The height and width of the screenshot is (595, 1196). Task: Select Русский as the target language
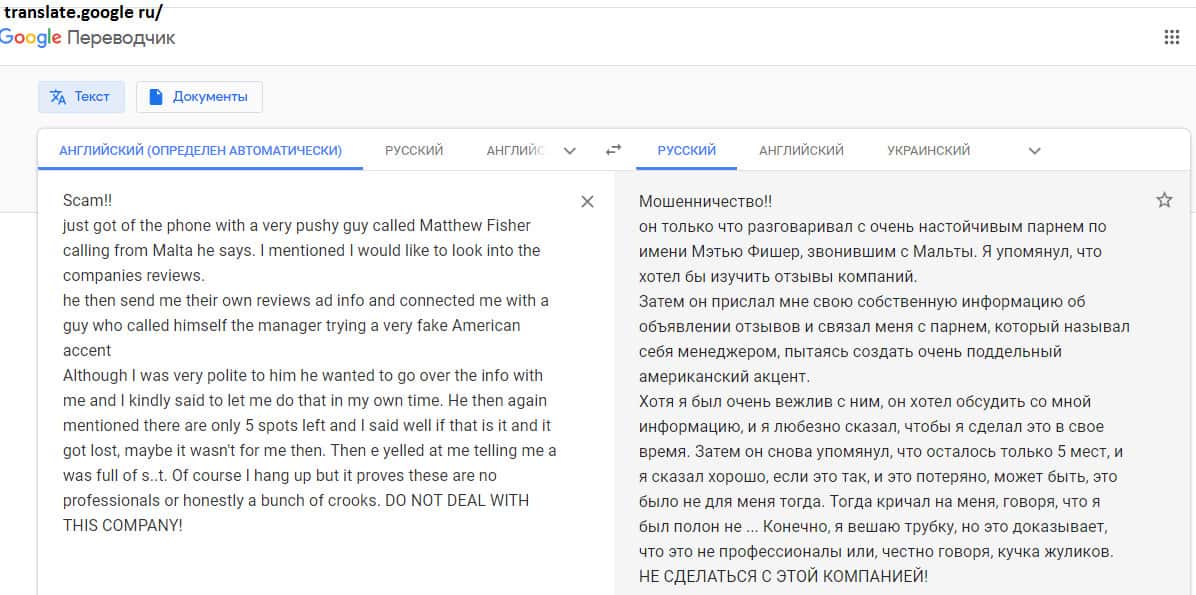coord(686,150)
